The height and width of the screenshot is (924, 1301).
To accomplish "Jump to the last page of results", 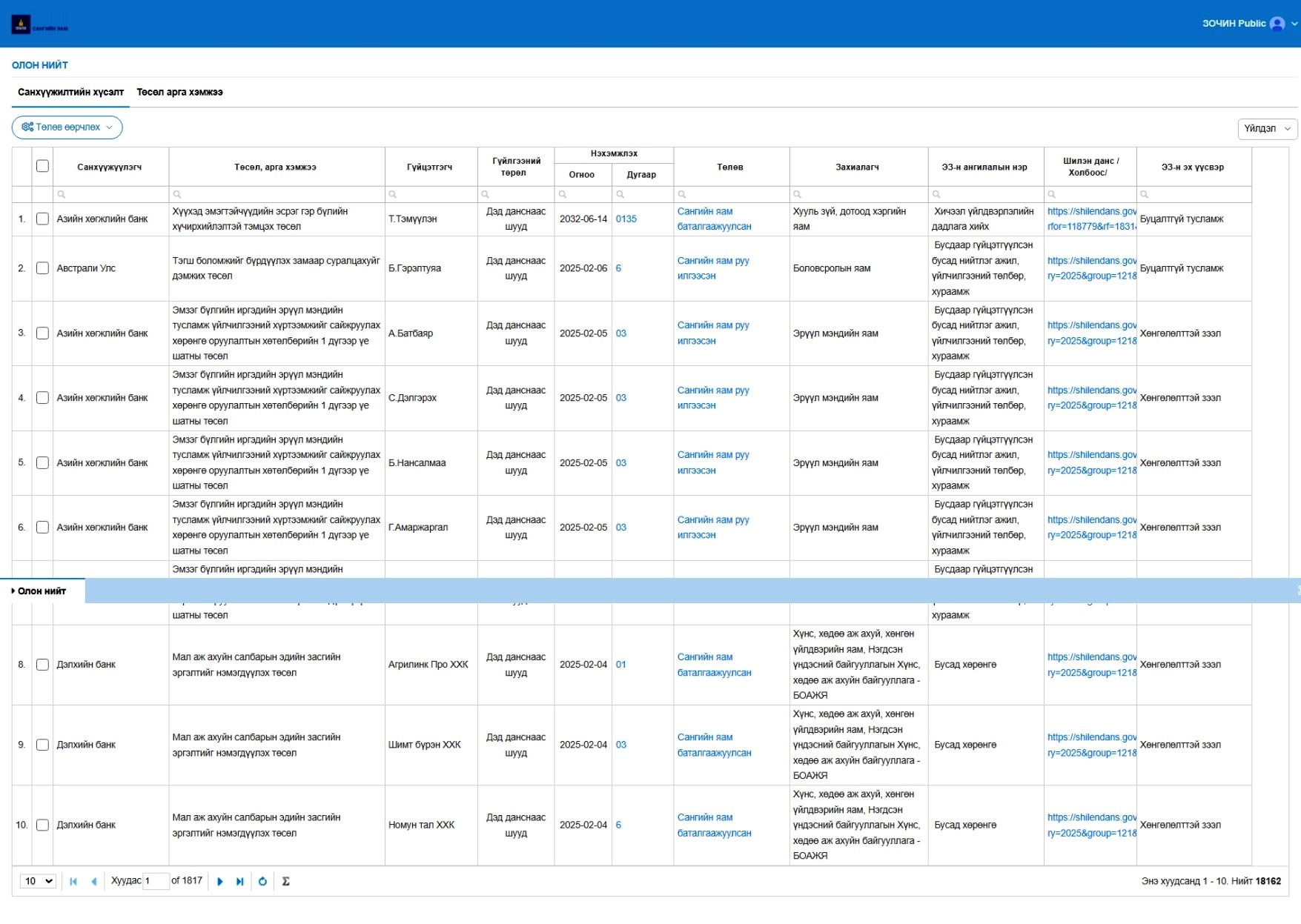I will point(240,882).
